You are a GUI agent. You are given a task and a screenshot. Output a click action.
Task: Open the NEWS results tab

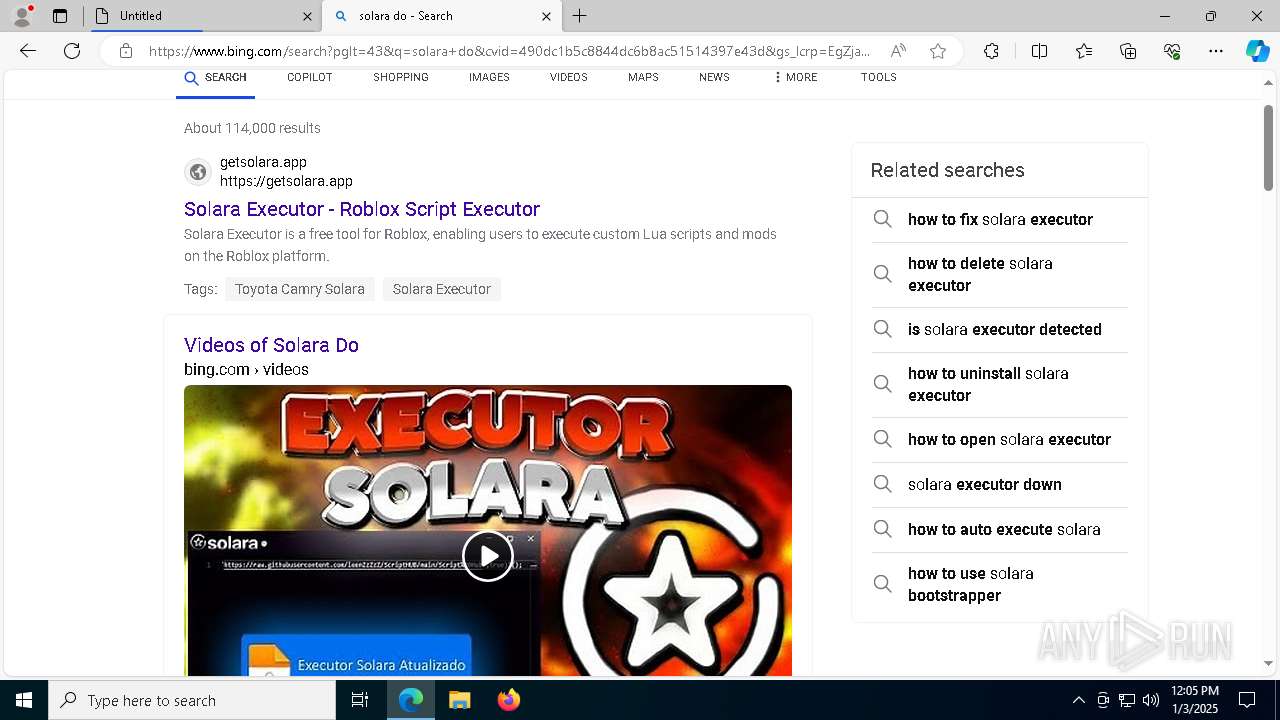(714, 78)
